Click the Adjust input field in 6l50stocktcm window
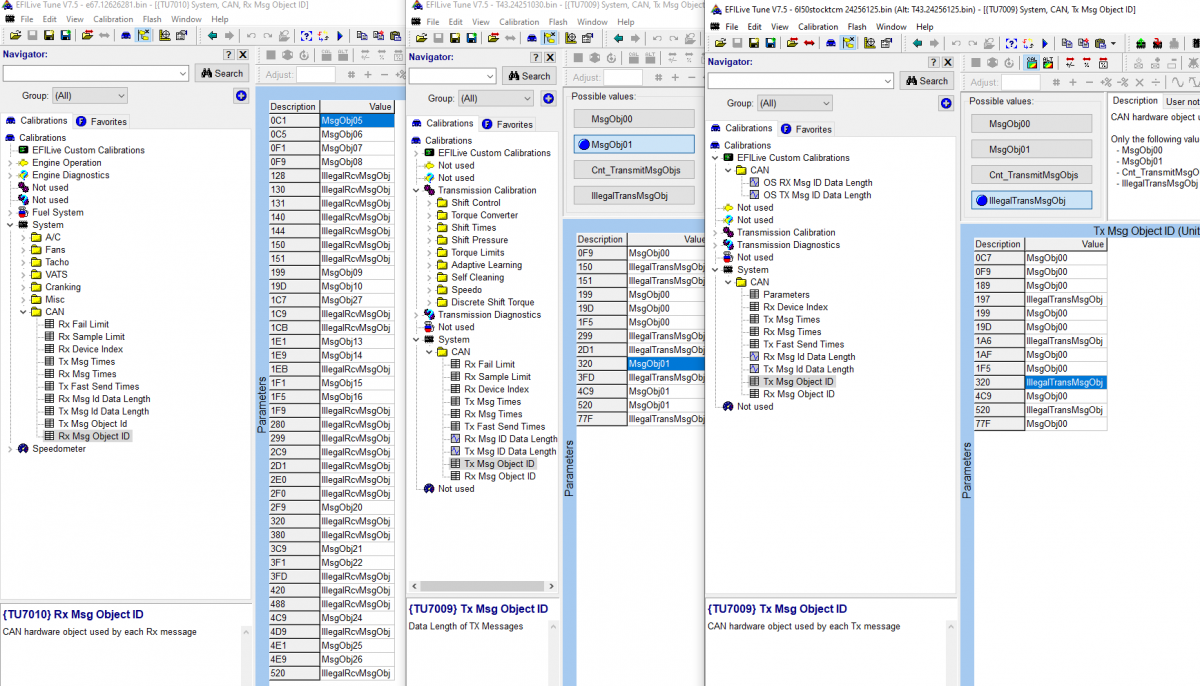1200x686 pixels. tap(1022, 82)
